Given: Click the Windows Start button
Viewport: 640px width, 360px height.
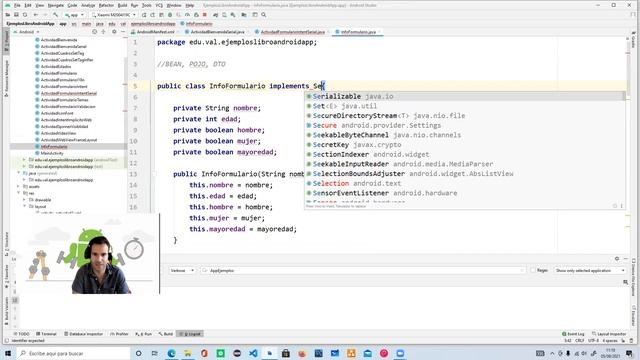Looking at the screenshot, I should (x=8, y=353).
